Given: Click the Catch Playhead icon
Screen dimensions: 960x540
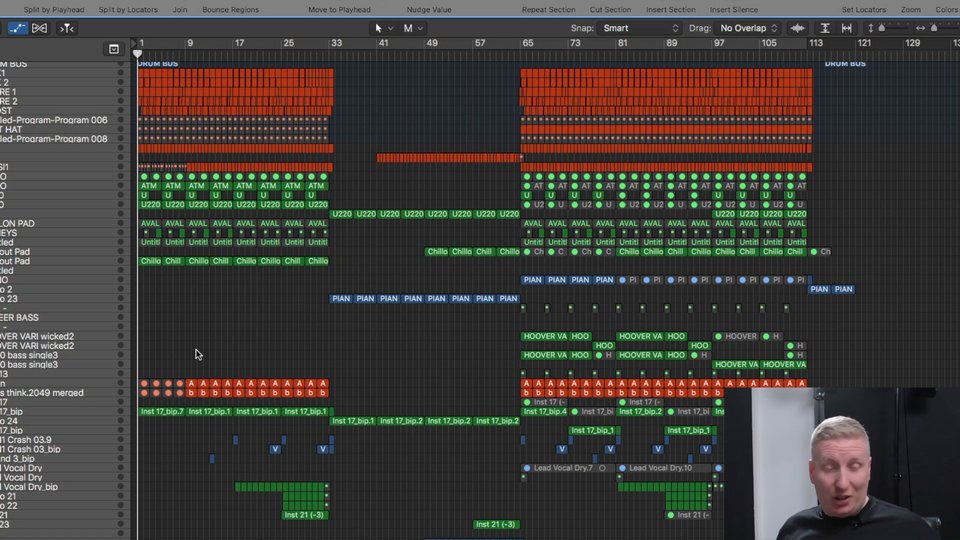Looking at the screenshot, I should point(67,28).
